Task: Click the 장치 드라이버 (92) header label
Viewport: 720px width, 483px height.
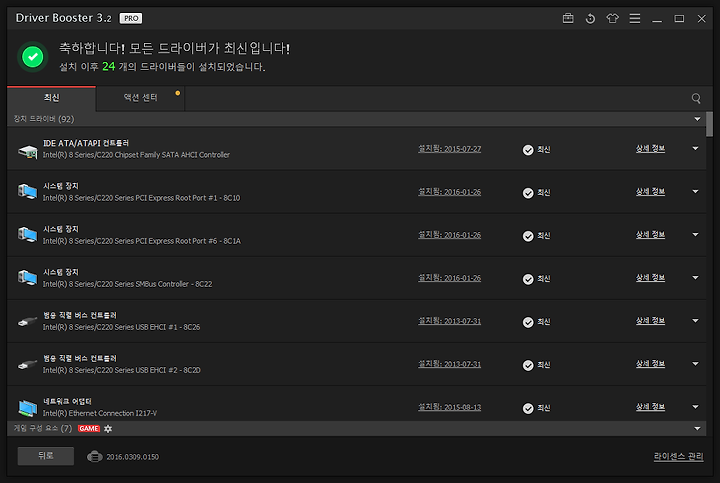Action: (x=44, y=119)
